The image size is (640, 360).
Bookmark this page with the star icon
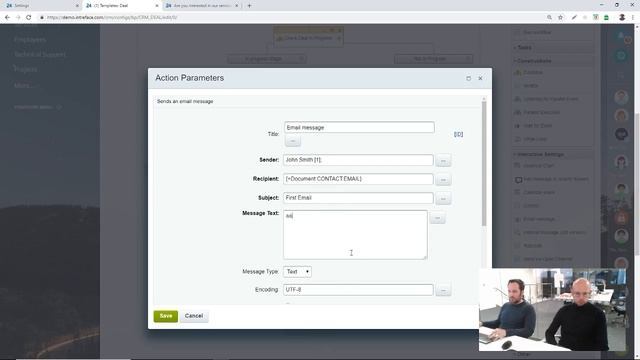(560, 18)
